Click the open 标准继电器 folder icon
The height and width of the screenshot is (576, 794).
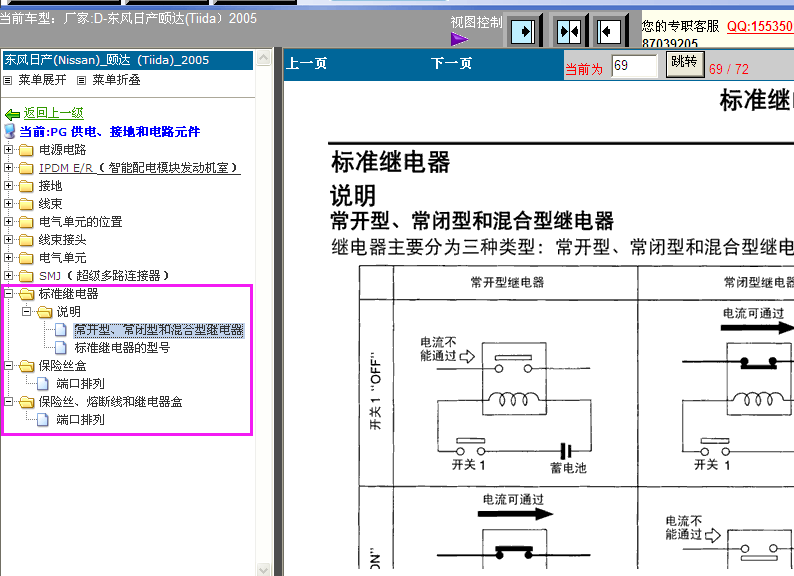tap(26, 294)
